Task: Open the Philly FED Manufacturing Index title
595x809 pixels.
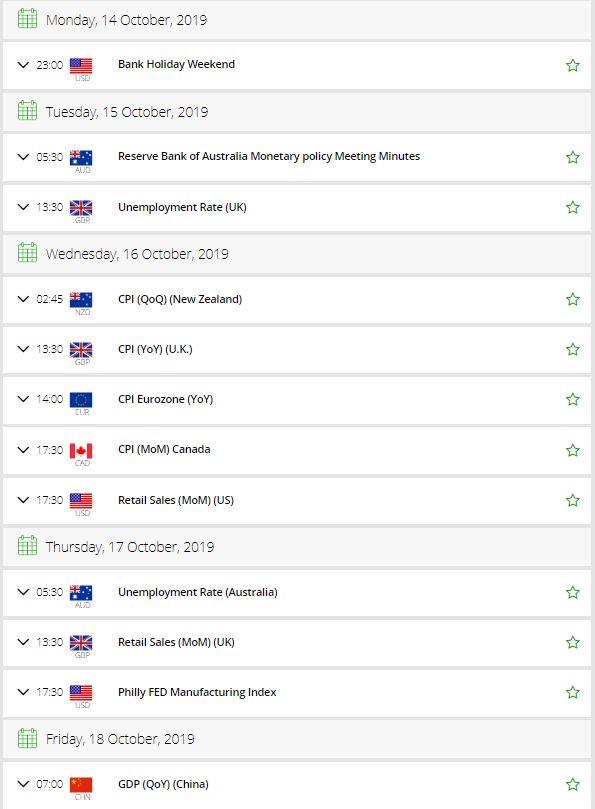Action: 197,692
